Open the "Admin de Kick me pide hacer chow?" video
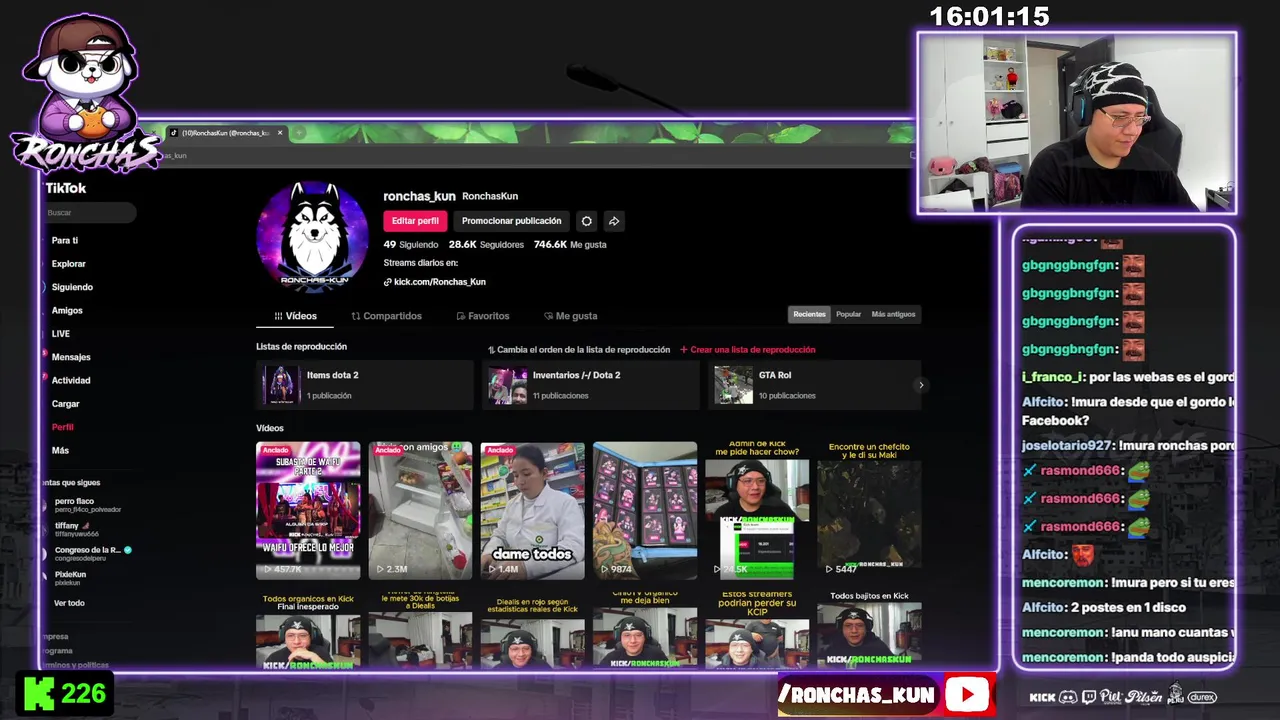This screenshot has height=720, width=1280. point(757,511)
